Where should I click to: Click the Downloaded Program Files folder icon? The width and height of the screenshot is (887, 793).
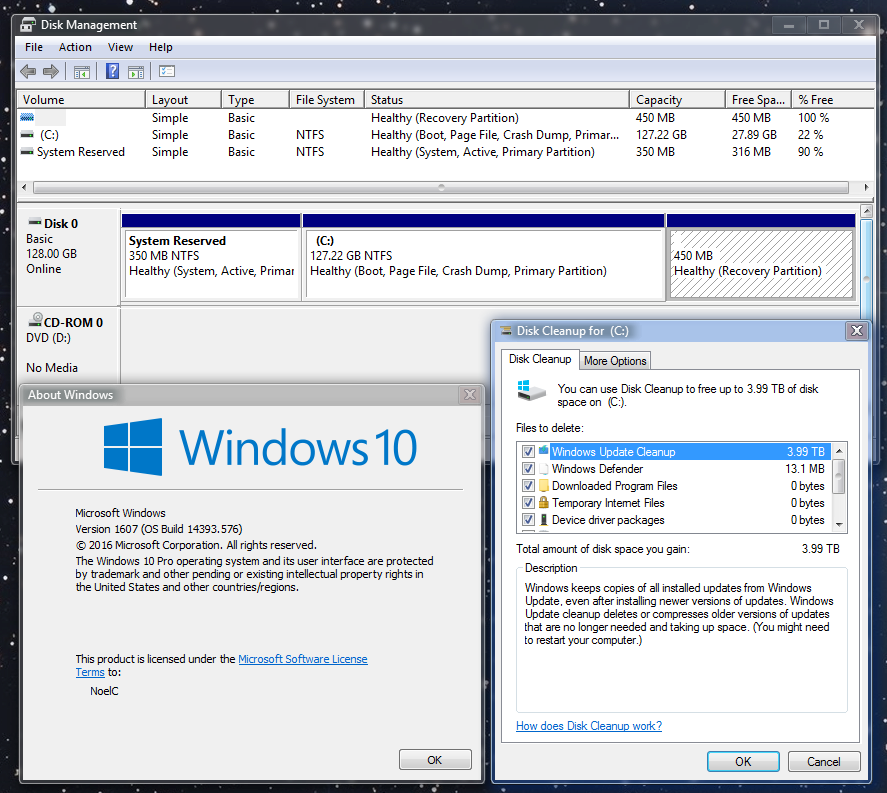[x=544, y=485]
